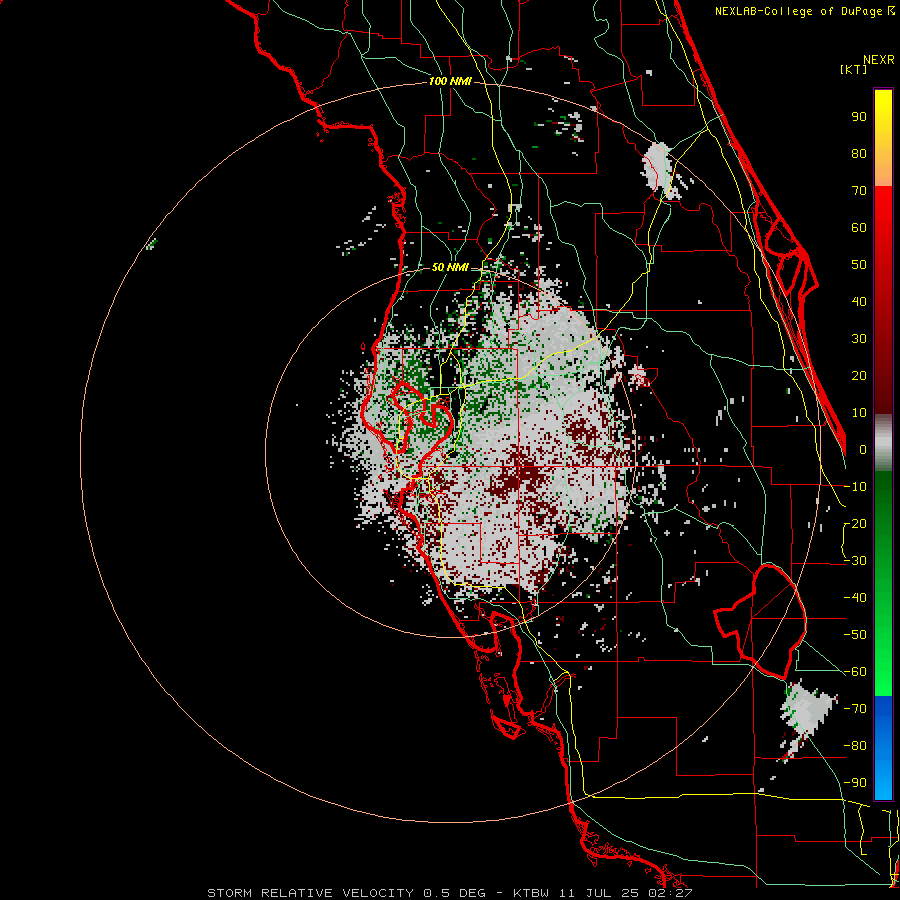The height and width of the screenshot is (900, 900).
Task: Click the gray echo on the 100 NMI ring northeast
Action: (x=657, y=169)
